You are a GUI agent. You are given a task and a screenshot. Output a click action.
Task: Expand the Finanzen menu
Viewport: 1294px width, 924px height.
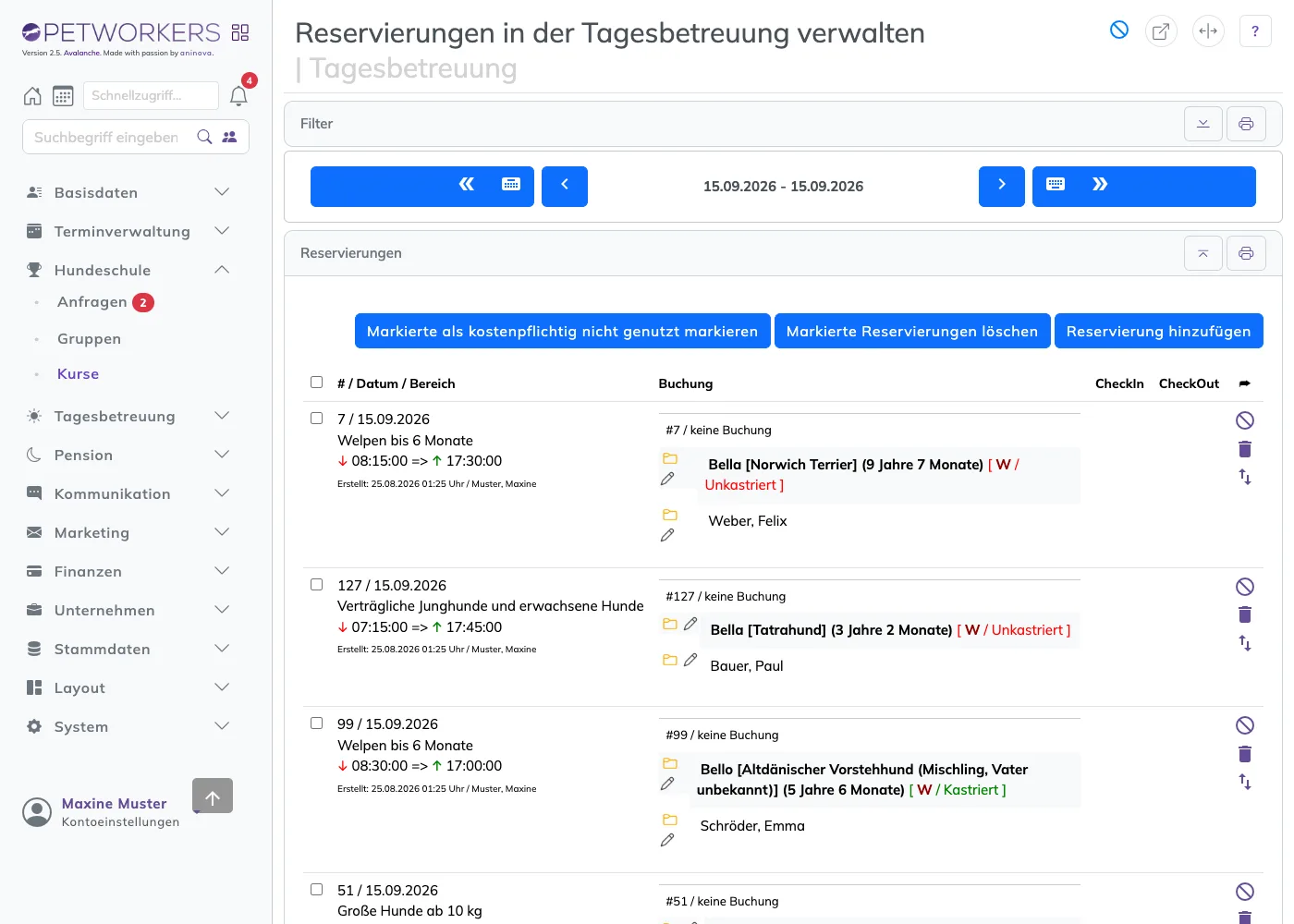click(128, 571)
